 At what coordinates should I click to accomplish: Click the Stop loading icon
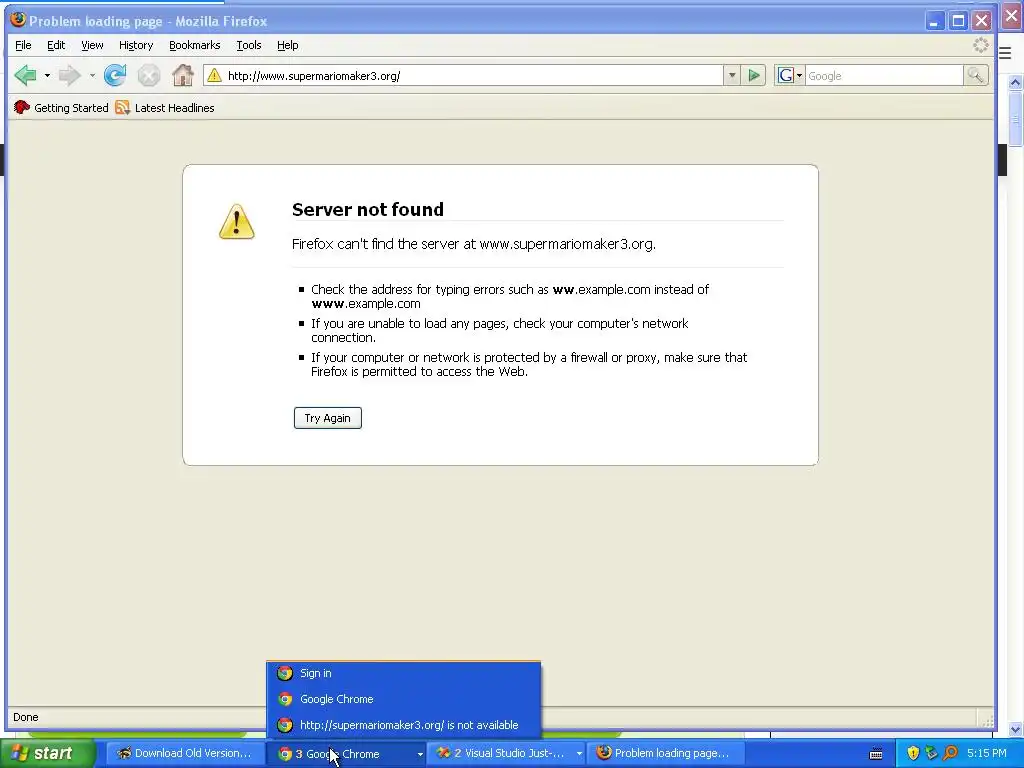149,76
